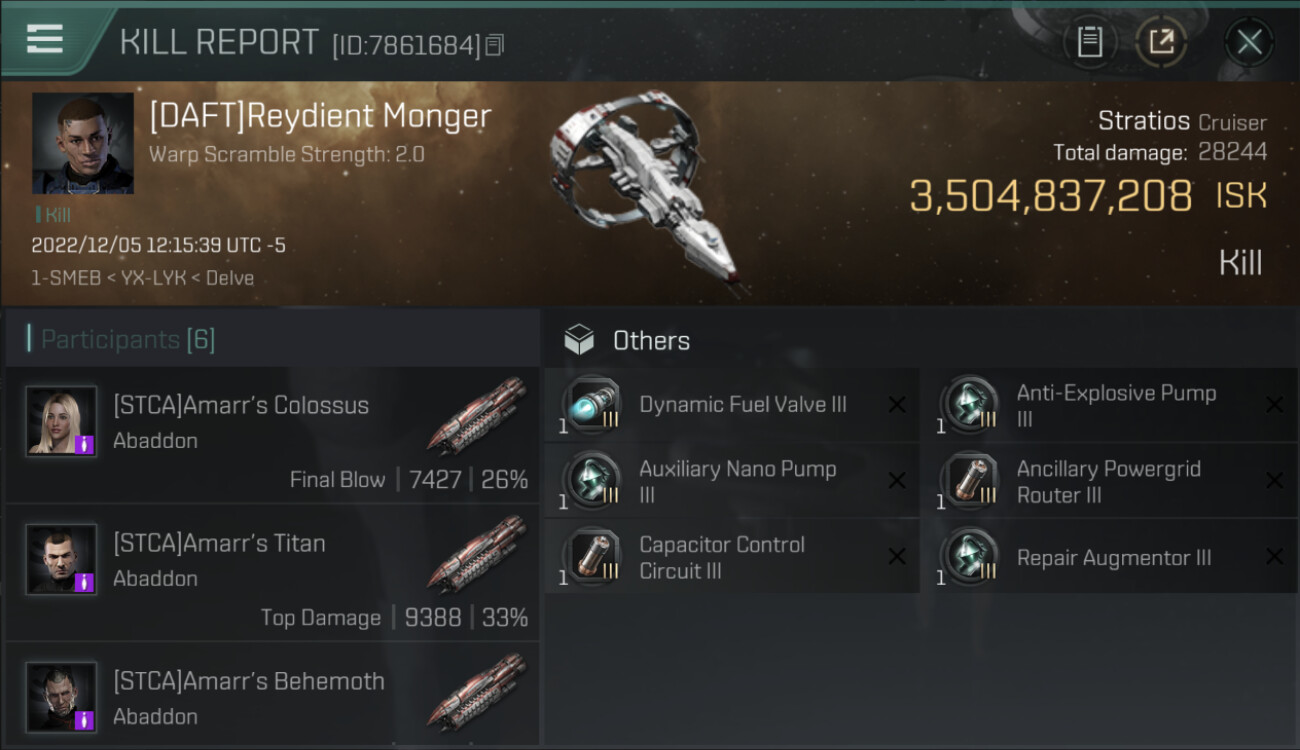View Reydient Monger's pilot portrait
The image size is (1300, 750).
pyautogui.click(x=82, y=143)
